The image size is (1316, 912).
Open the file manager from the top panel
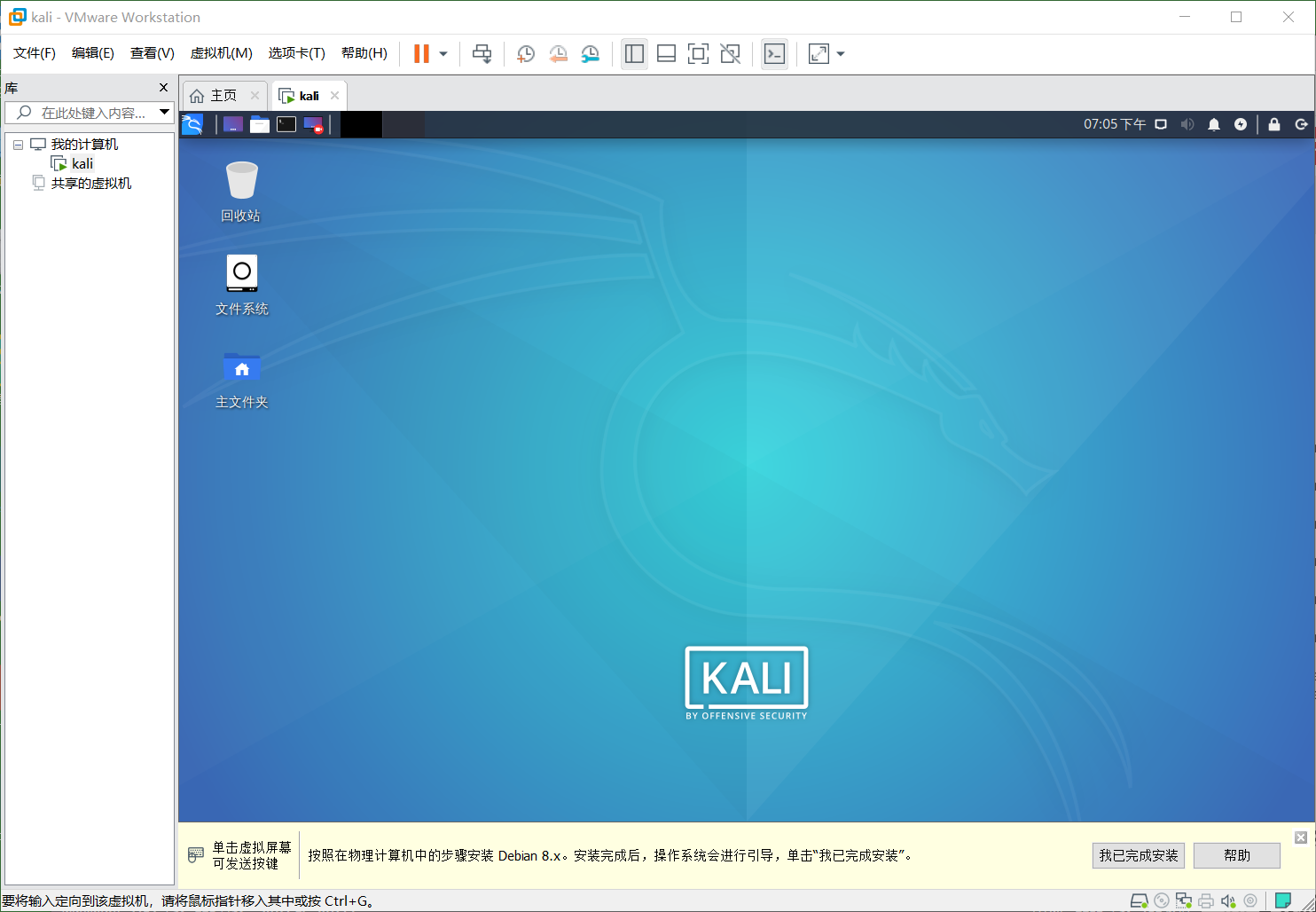pyautogui.click(x=259, y=124)
